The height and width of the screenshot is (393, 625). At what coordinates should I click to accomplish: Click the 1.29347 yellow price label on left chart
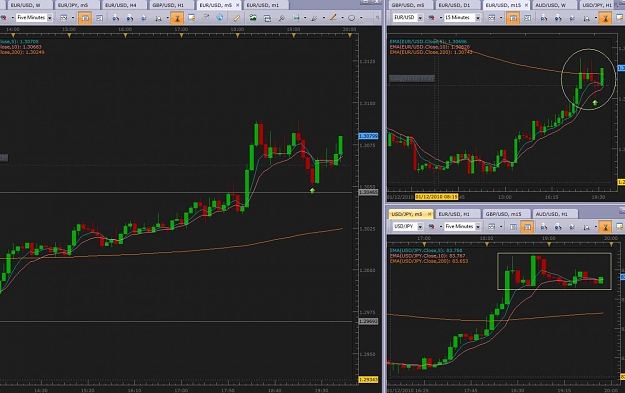[368, 379]
